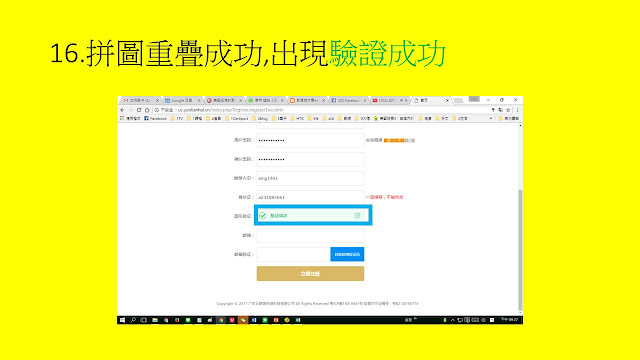Click the browser forward arrow

click(131, 110)
